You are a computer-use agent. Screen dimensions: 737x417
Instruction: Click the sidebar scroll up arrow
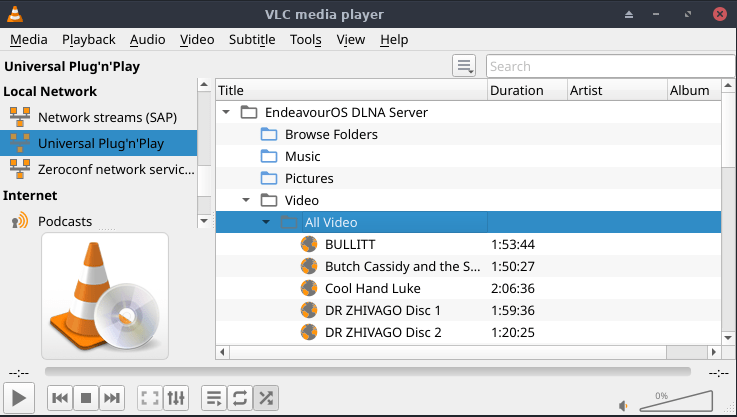(x=204, y=85)
